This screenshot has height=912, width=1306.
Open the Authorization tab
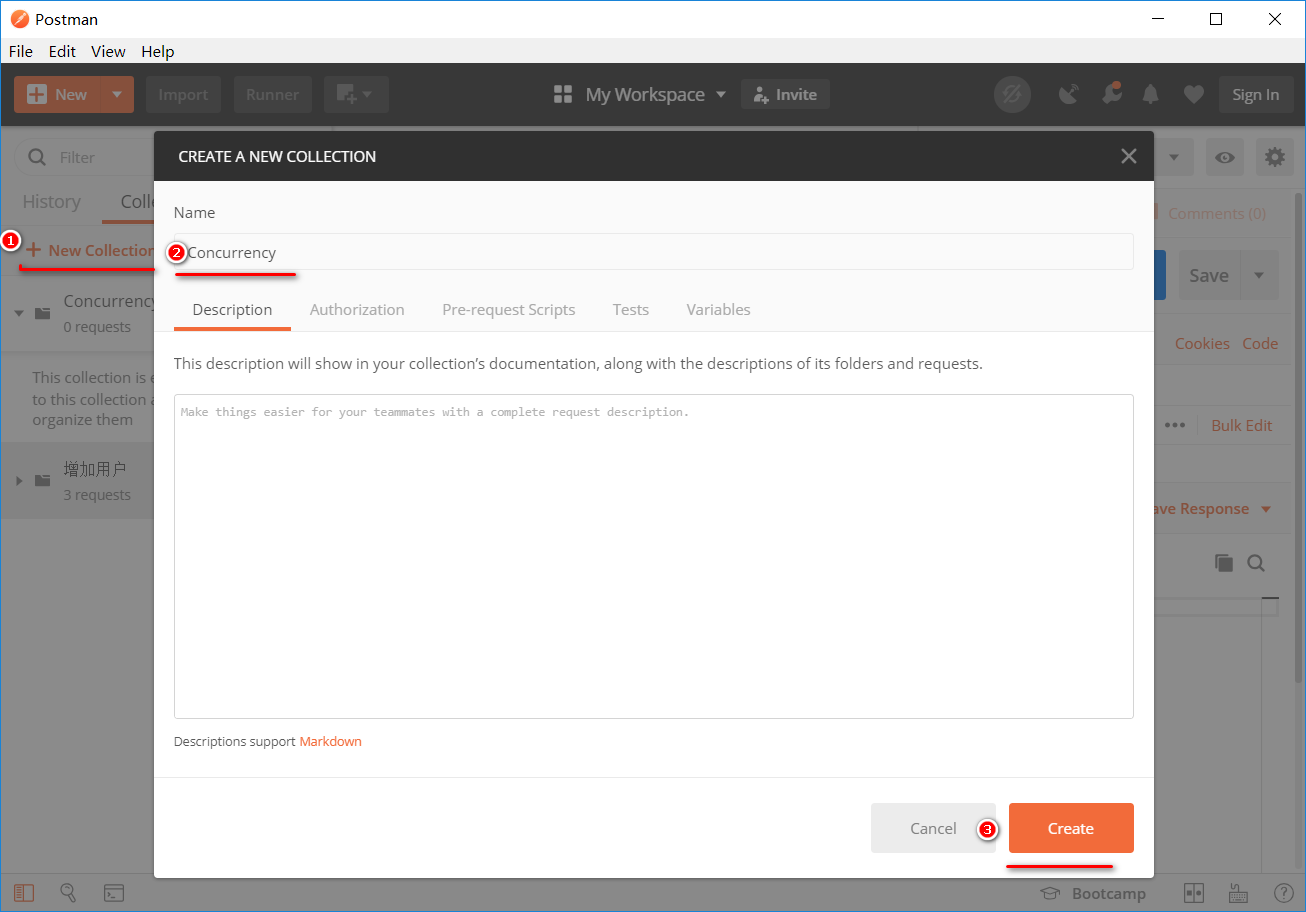coord(357,310)
